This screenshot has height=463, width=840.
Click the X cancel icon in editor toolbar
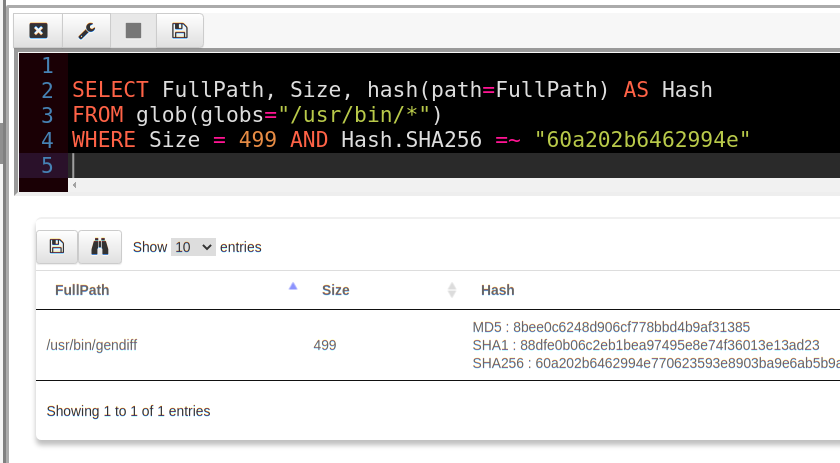click(38, 31)
